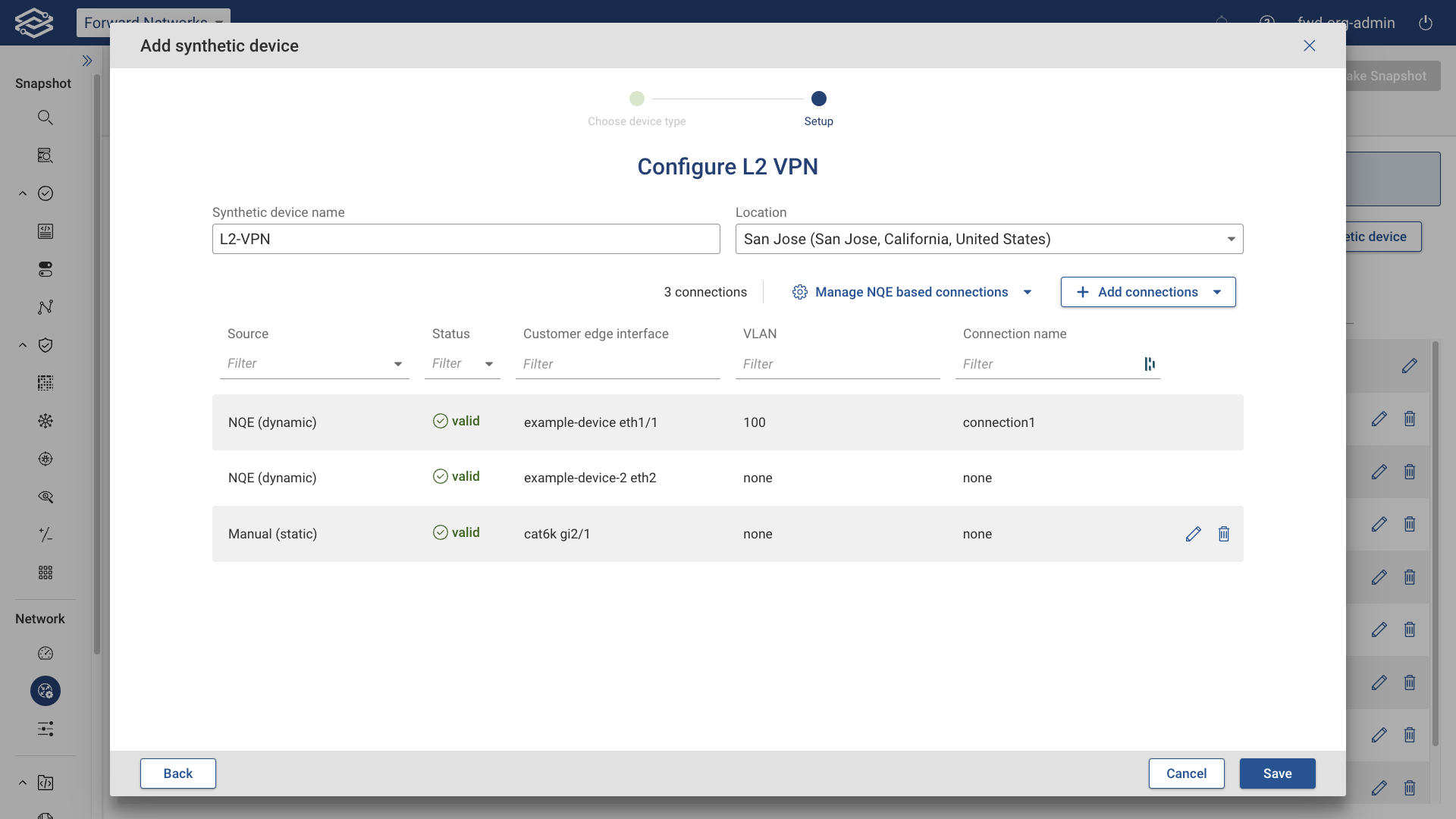Click the Synthetic device name field
The image size is (1456, 819).
pyautogui.click(x=466, y=239)
